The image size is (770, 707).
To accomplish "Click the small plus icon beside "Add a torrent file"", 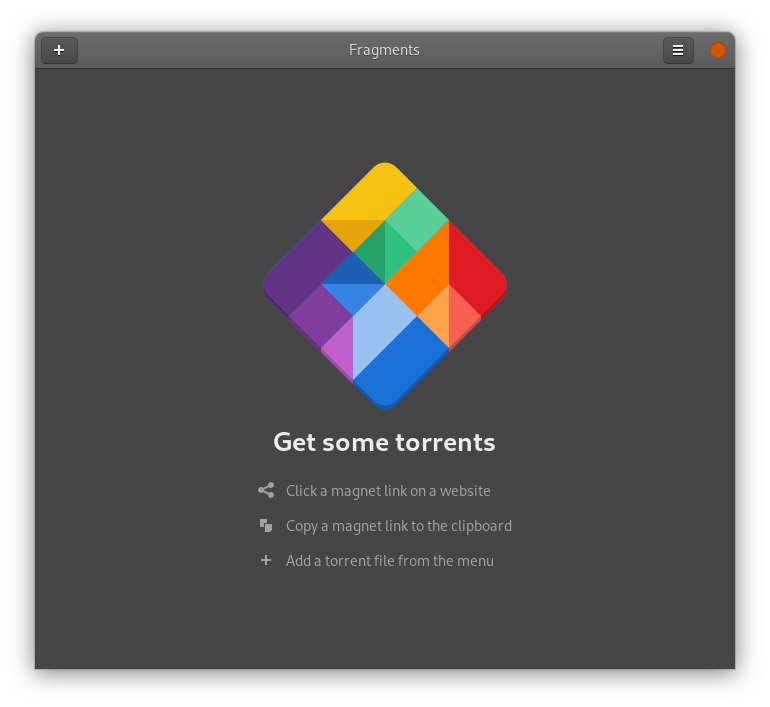I will [266, 560].
